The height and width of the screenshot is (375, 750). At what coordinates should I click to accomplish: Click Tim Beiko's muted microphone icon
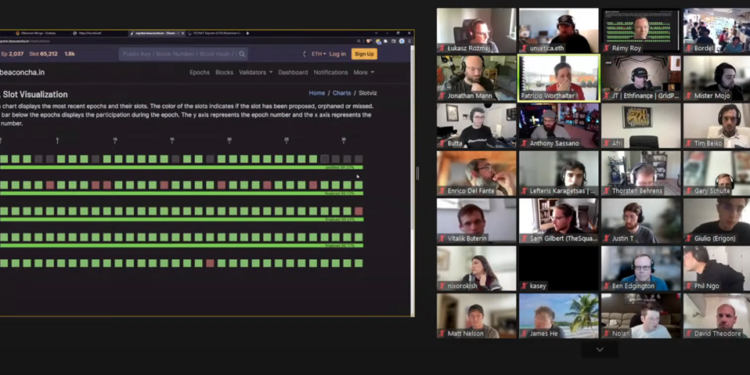689,143
